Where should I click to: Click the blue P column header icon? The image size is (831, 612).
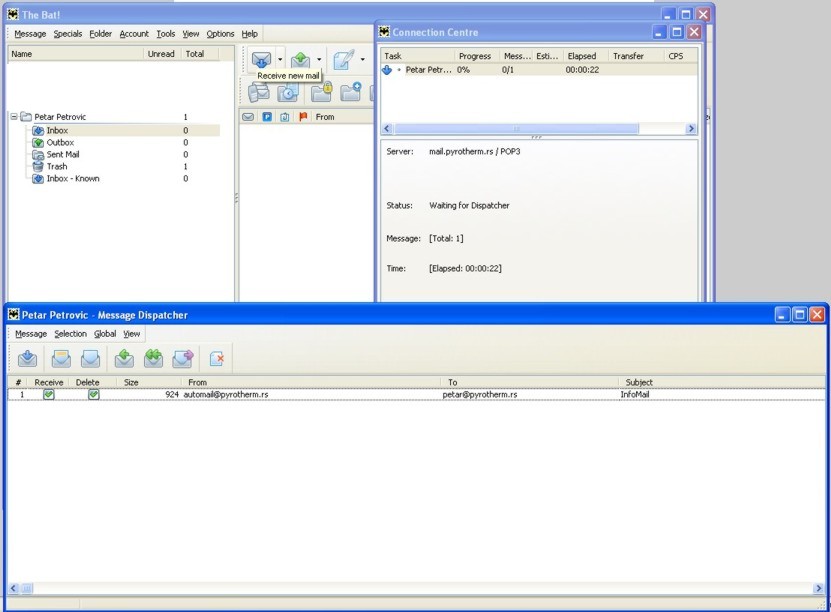click(267, 117)
